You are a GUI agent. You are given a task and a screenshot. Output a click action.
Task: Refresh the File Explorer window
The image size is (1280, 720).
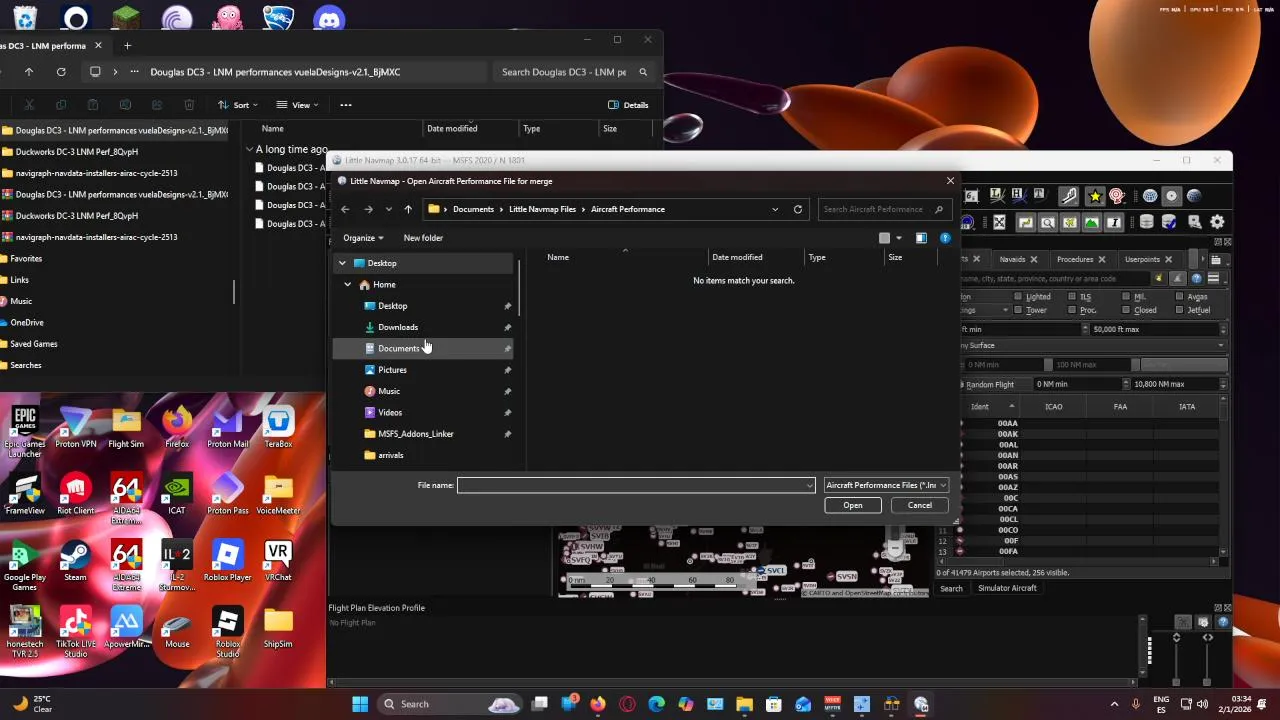[x=61, y=72]
